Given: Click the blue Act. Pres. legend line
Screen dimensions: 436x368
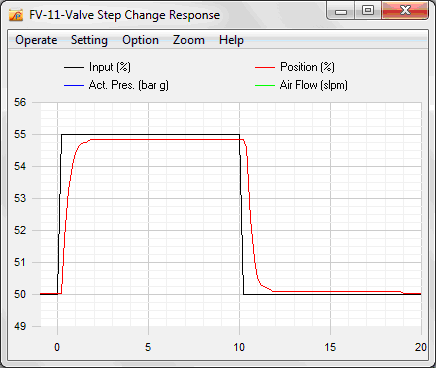Looking at the screenshot, I should pos(74,85).
